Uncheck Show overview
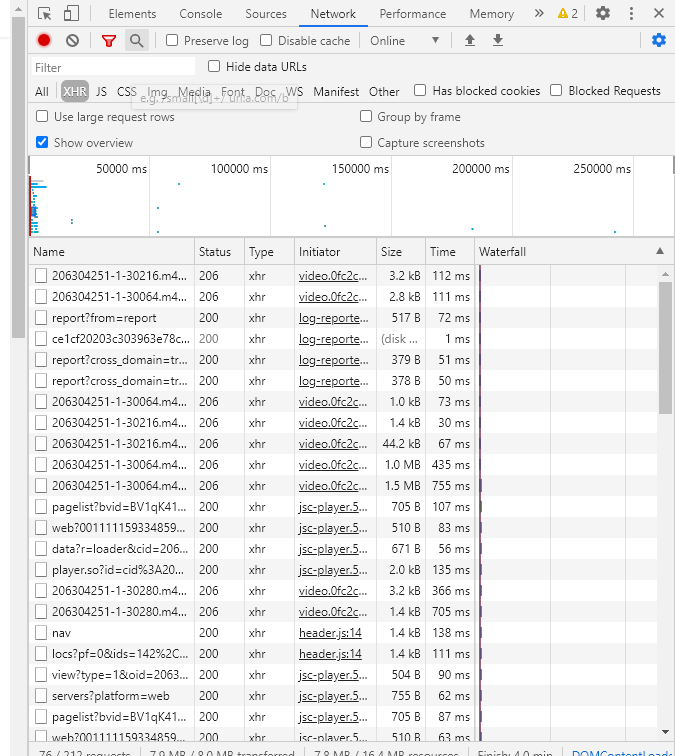Image resolution: width=675 pixels, height=756 pixels. [x=42, y=142]
